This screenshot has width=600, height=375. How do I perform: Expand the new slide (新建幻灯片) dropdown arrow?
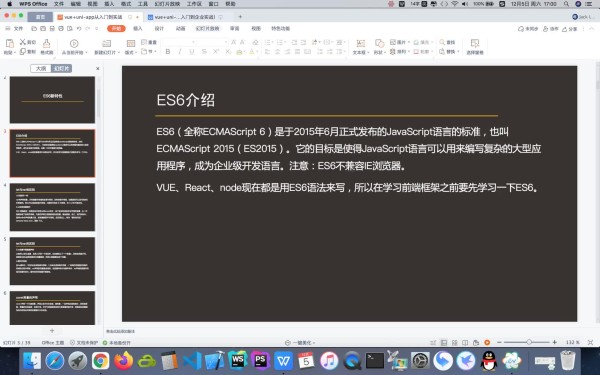(x=119, y=52)
